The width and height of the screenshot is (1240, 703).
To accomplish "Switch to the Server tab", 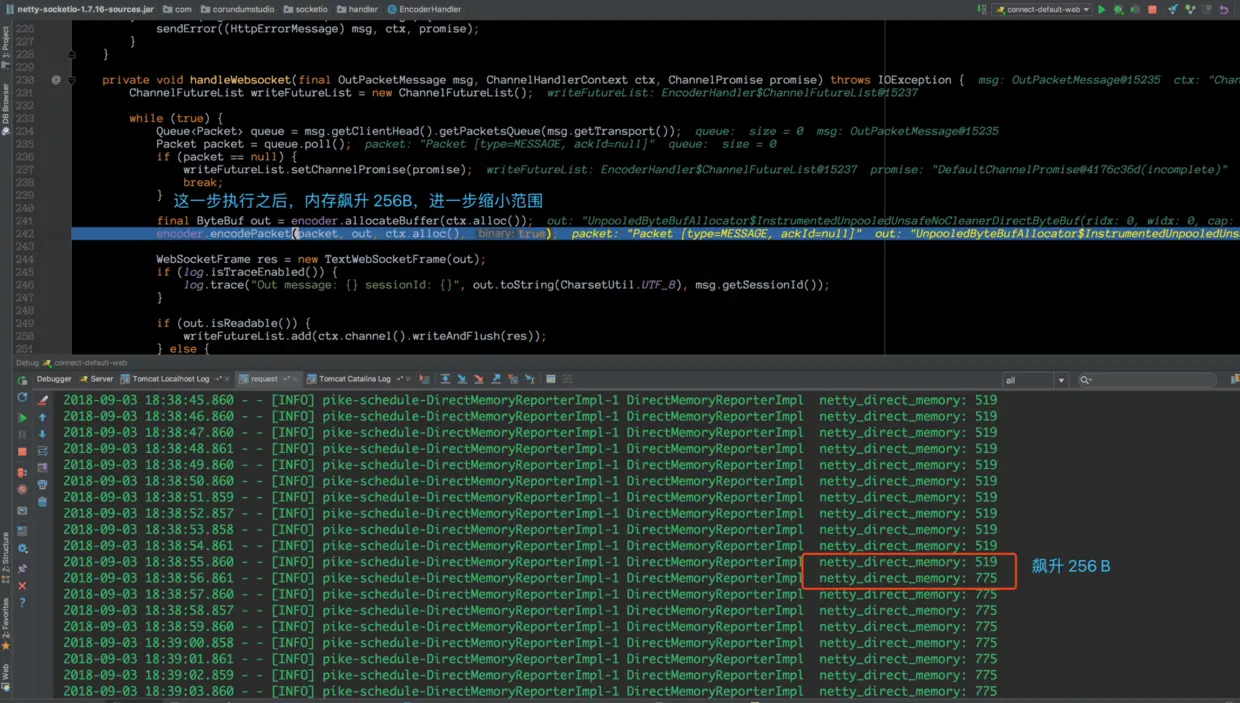I will pos(96,380).
